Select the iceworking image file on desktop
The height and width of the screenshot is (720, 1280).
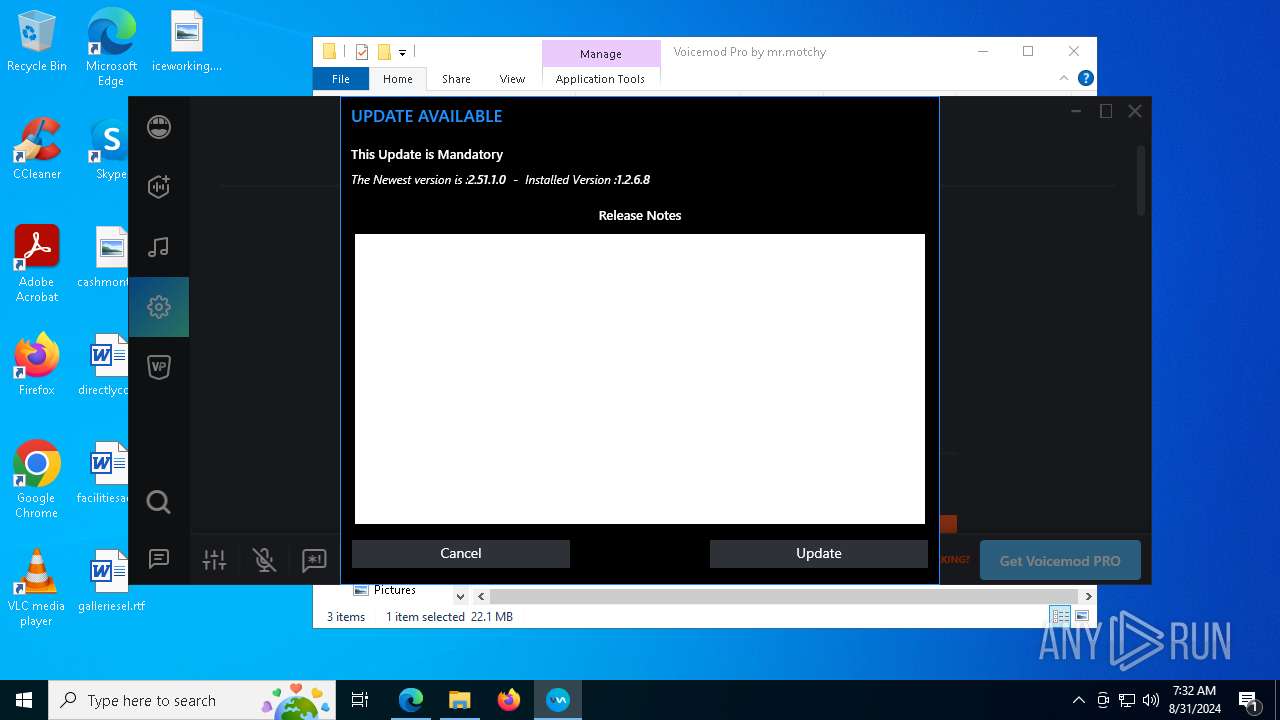click(x=186, y=42)
